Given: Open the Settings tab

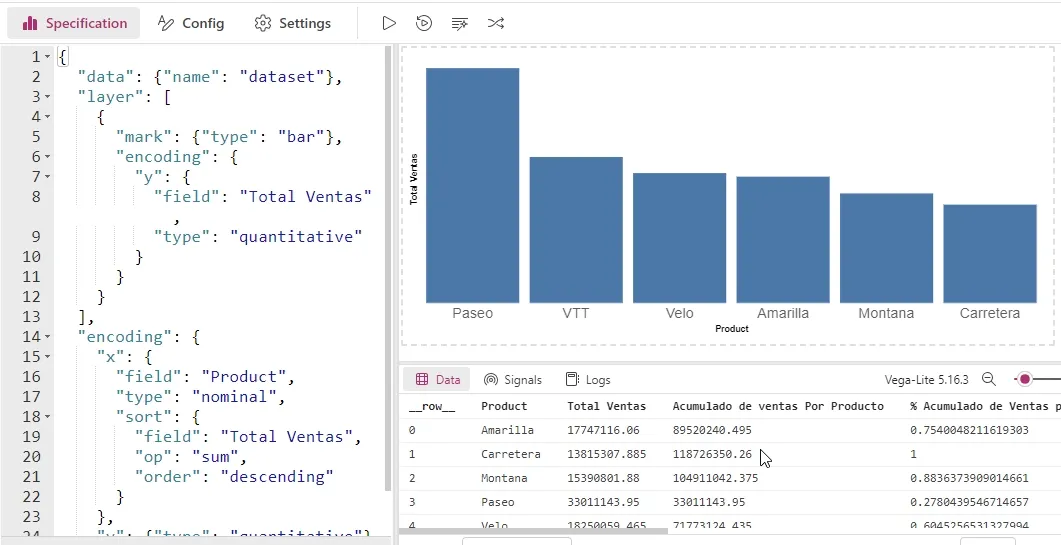Looking at the screenshot, I should pos(292,23).
